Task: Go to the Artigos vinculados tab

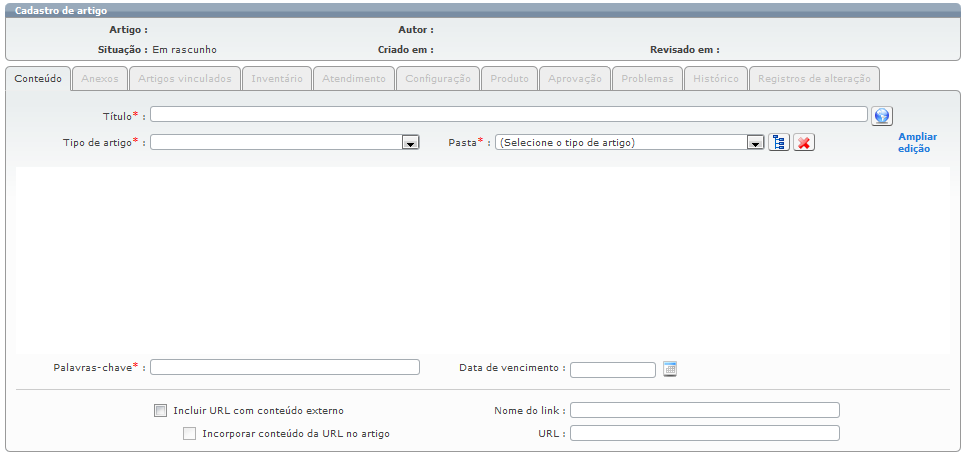Action: click(x=185, y=79)
